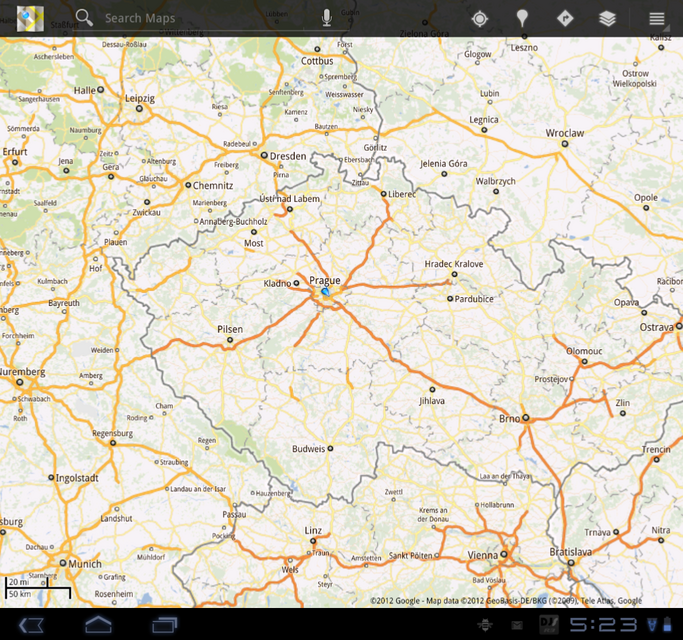Select the Brno city marker
683x640 pixels.
[x=525, y=419]
